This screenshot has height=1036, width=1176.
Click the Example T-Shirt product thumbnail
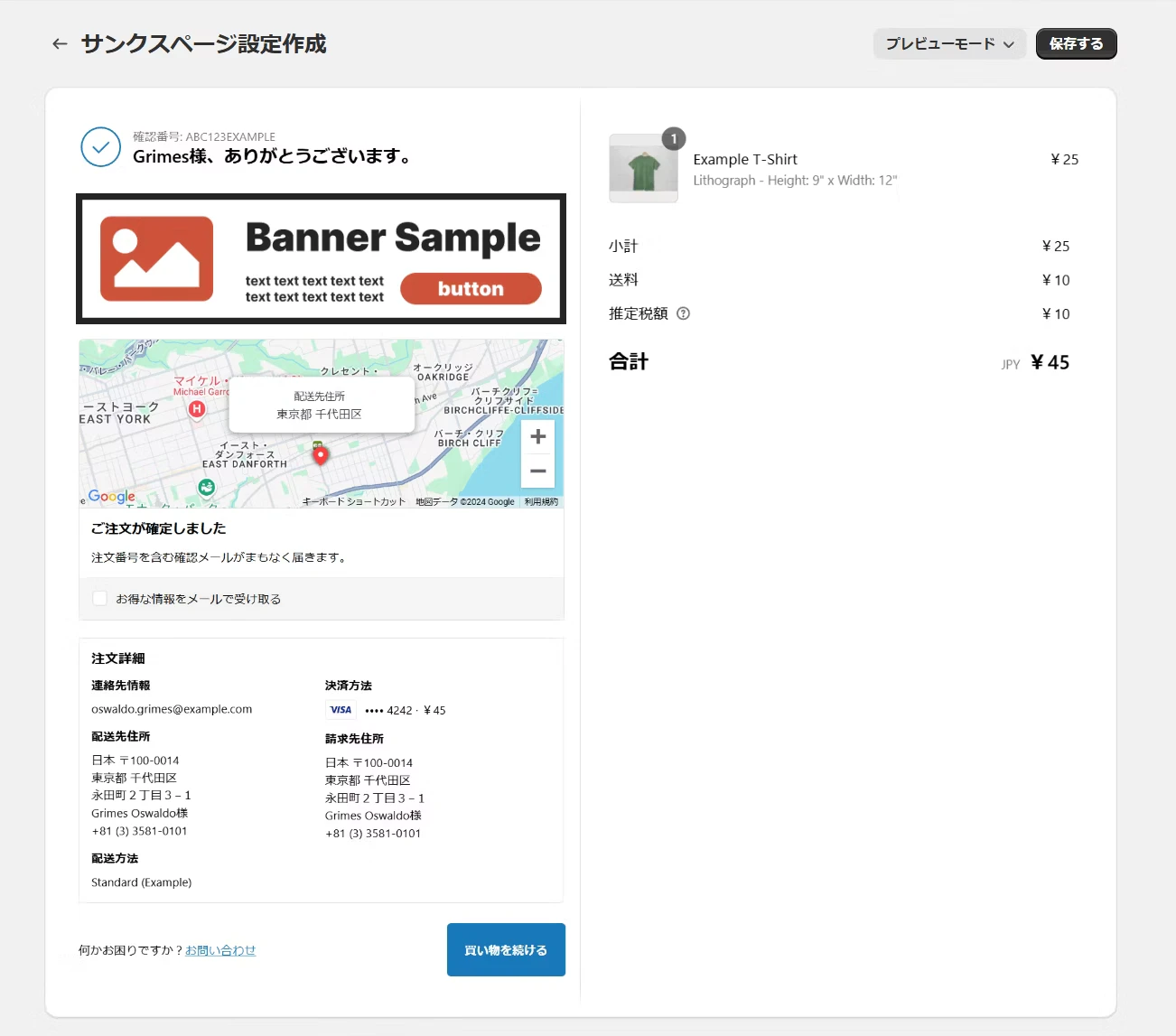pos(644,168)
